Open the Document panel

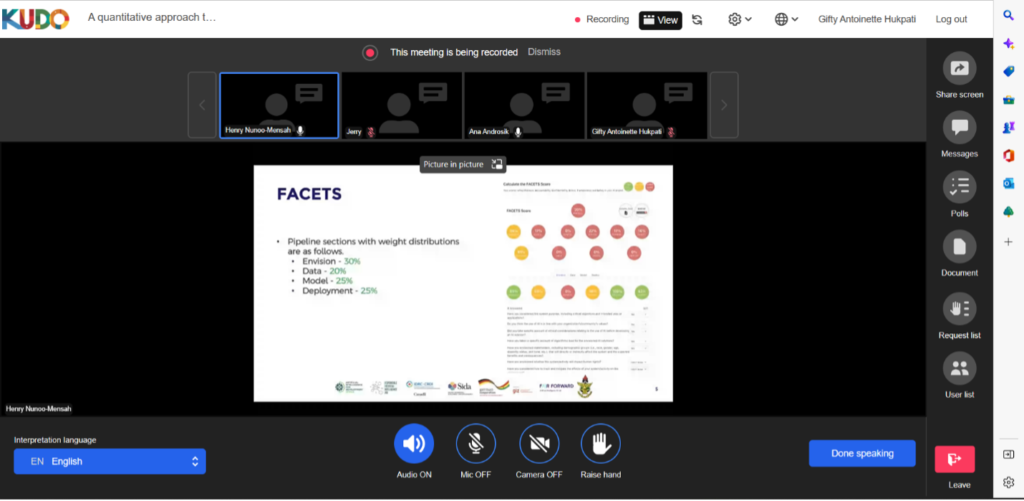959,247
